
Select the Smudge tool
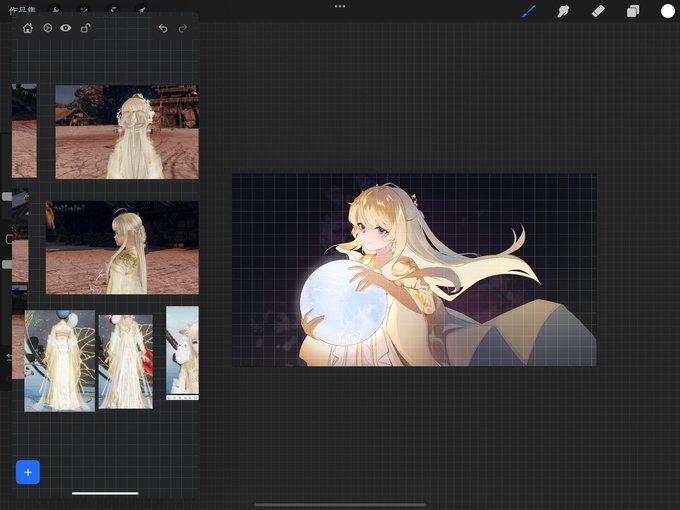click(563, 11)
